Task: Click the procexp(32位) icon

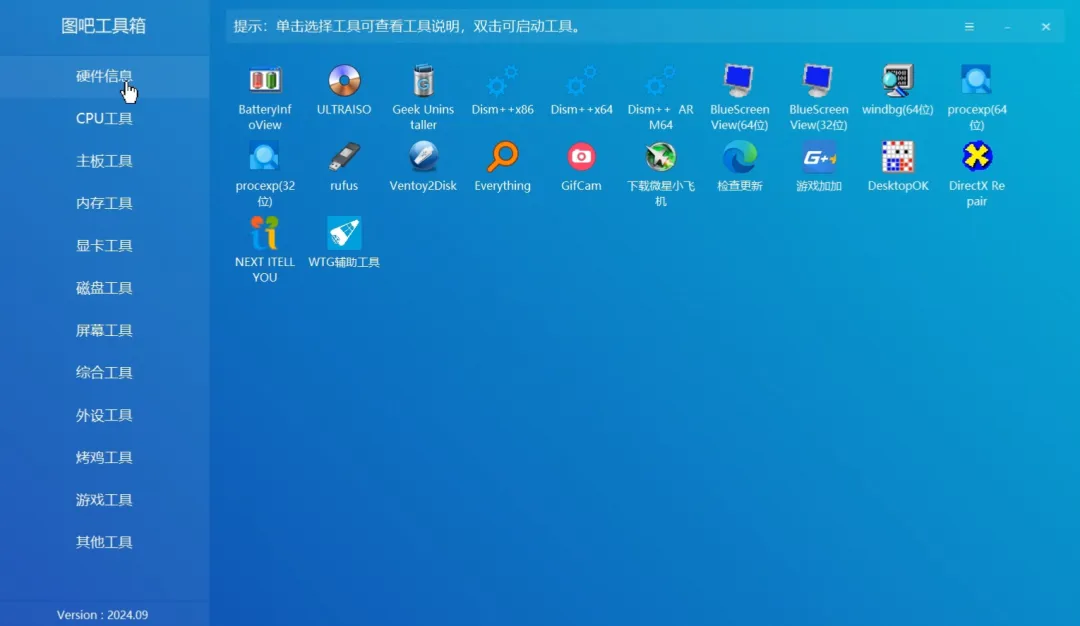Action: pyautogui.click(x=265, y=157)
